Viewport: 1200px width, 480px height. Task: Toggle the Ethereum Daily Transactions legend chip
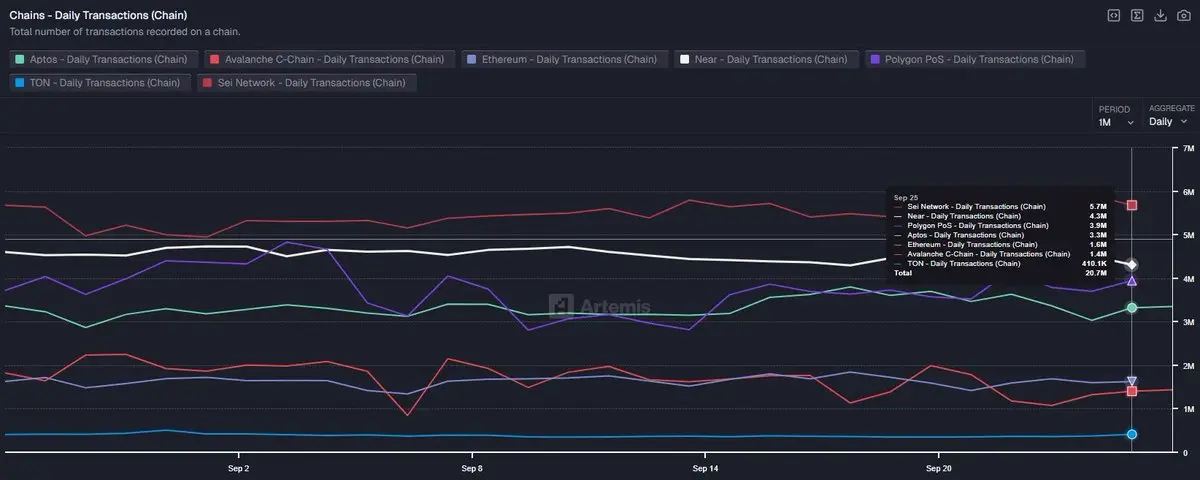point(563,59)
